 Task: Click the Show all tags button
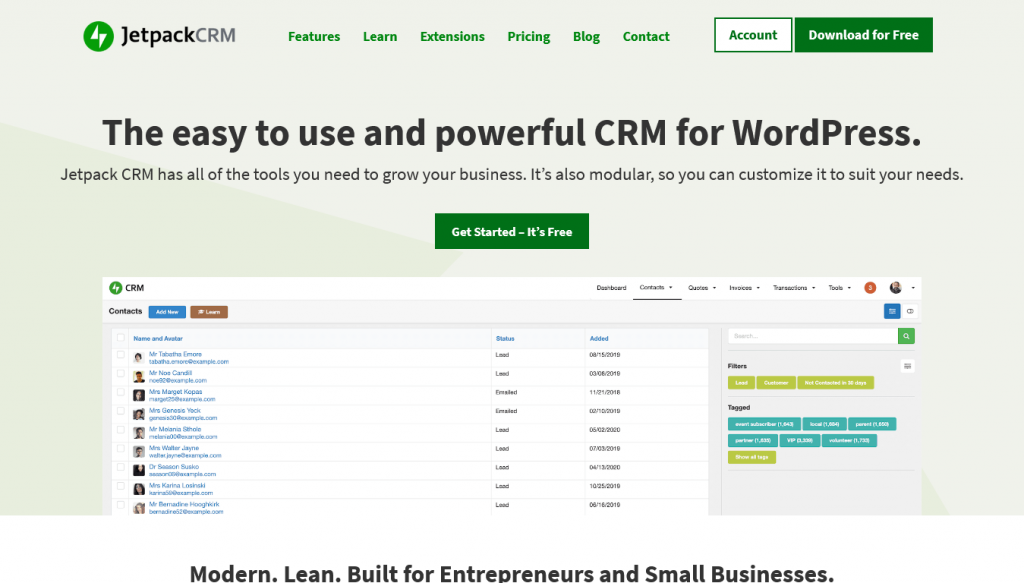pyautogui.click(x=752, y=457)
